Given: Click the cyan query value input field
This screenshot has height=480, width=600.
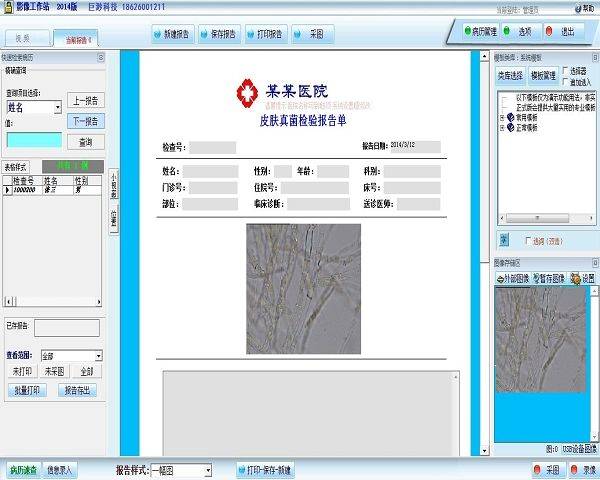Looking at the screenshot, I should [35, 141].
